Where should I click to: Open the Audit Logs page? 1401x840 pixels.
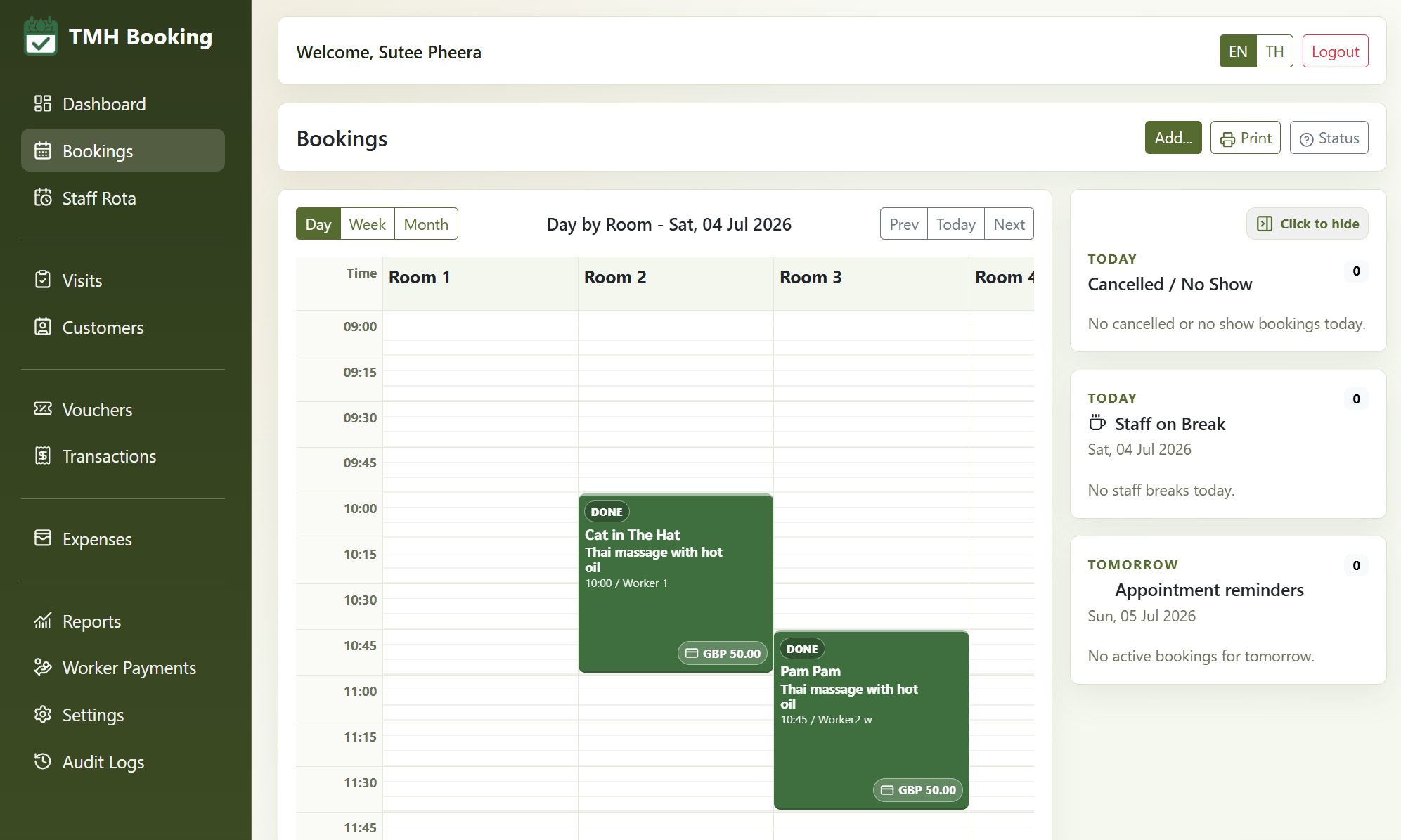pyautogui.click(x=123, y=761)
